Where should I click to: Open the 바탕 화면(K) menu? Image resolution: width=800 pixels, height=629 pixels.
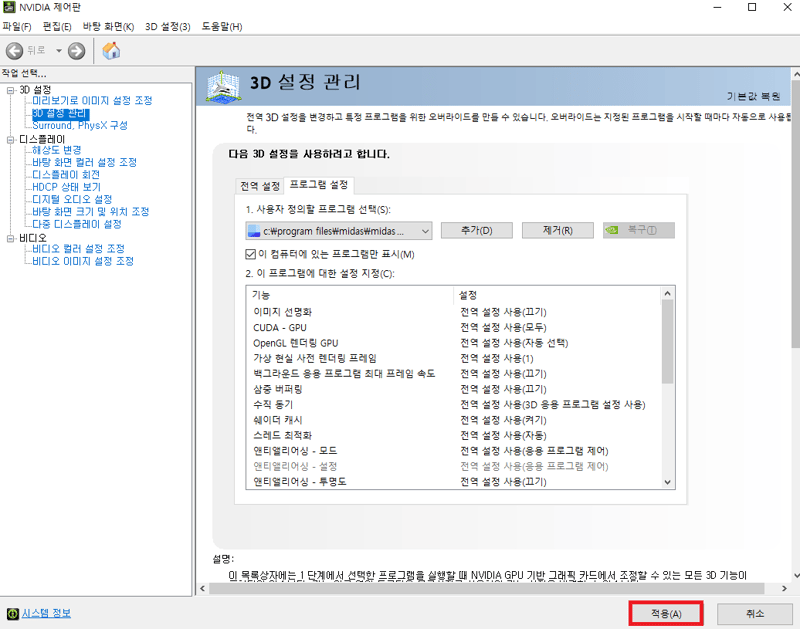coord(108,27)
